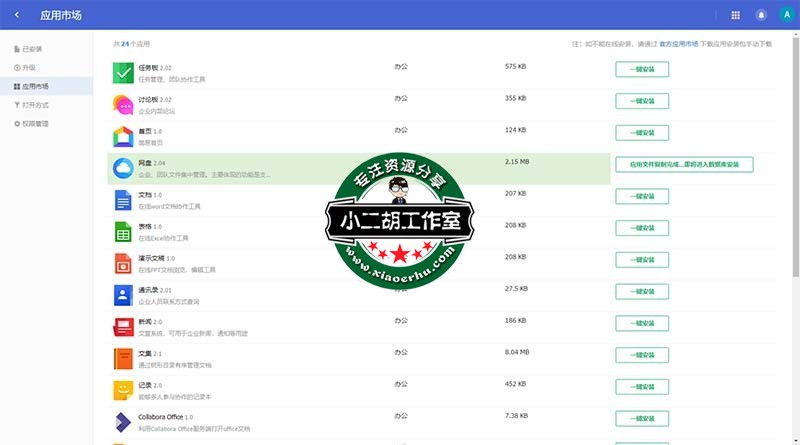Click the 文档 blue document app icon
The width and height of the screenshot is (800, 445).
[x=123, y=200]
